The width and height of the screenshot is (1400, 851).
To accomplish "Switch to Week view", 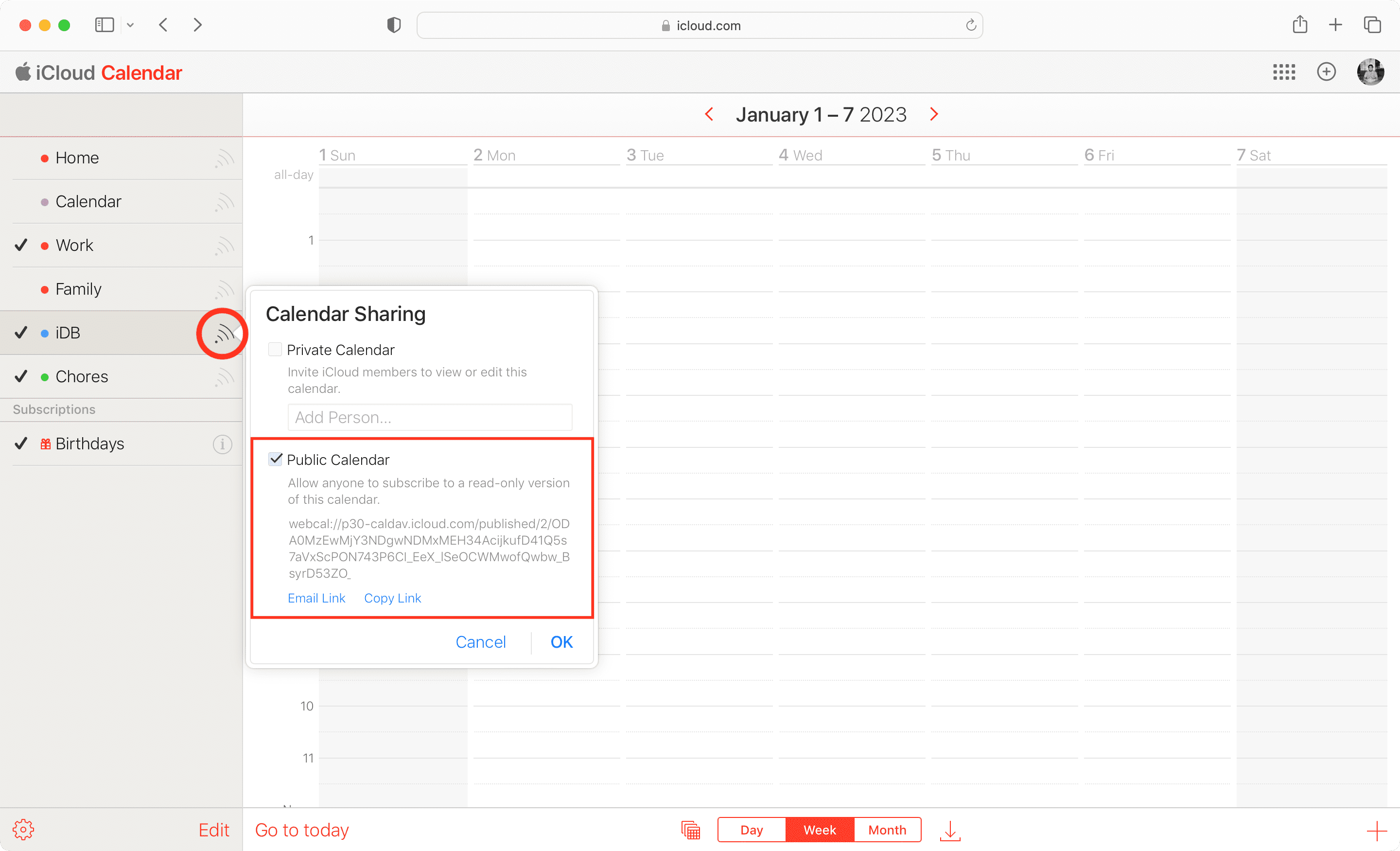I will tap(819, 830).
